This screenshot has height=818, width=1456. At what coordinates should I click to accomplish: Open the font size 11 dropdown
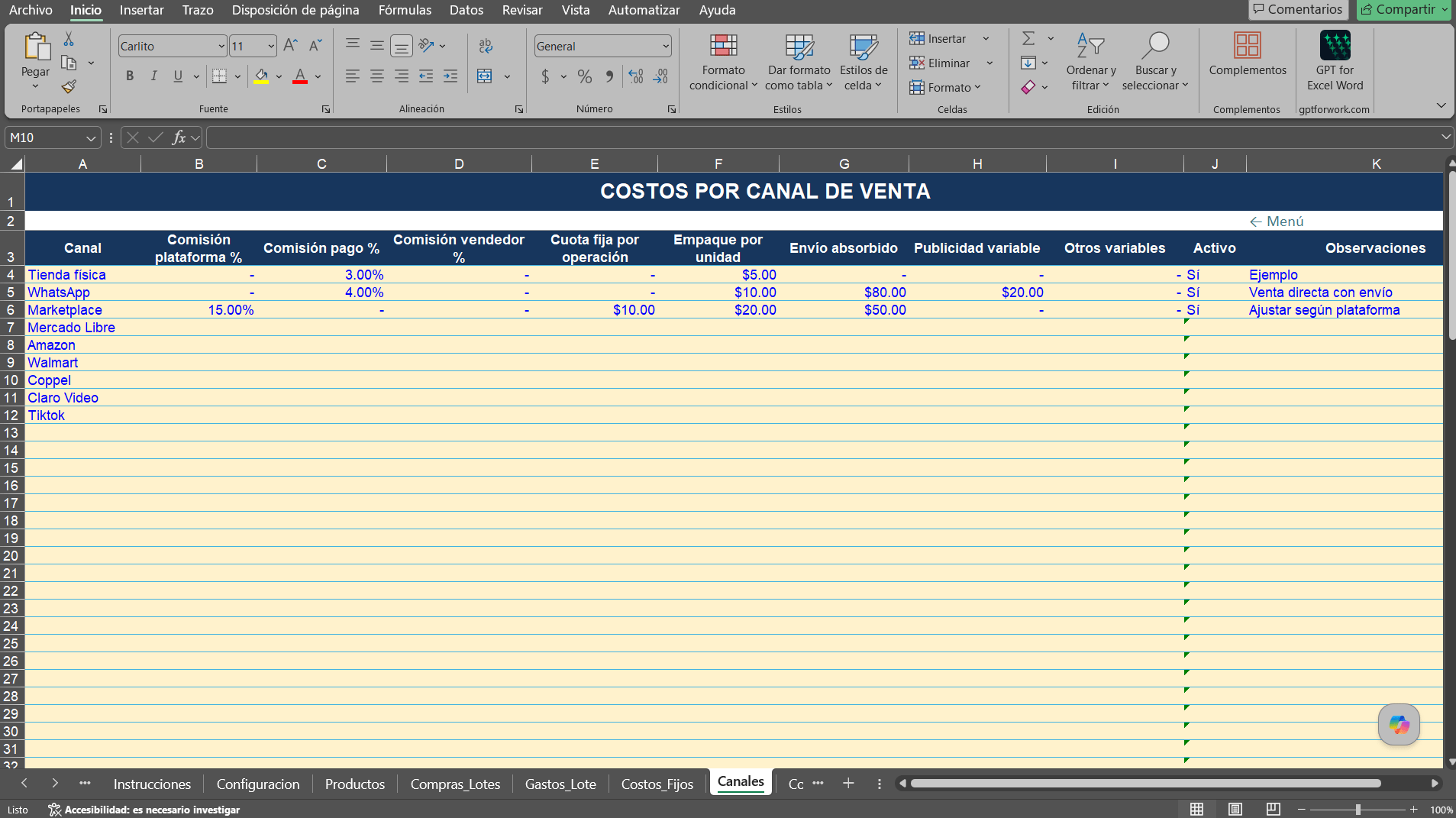(271, 47)
